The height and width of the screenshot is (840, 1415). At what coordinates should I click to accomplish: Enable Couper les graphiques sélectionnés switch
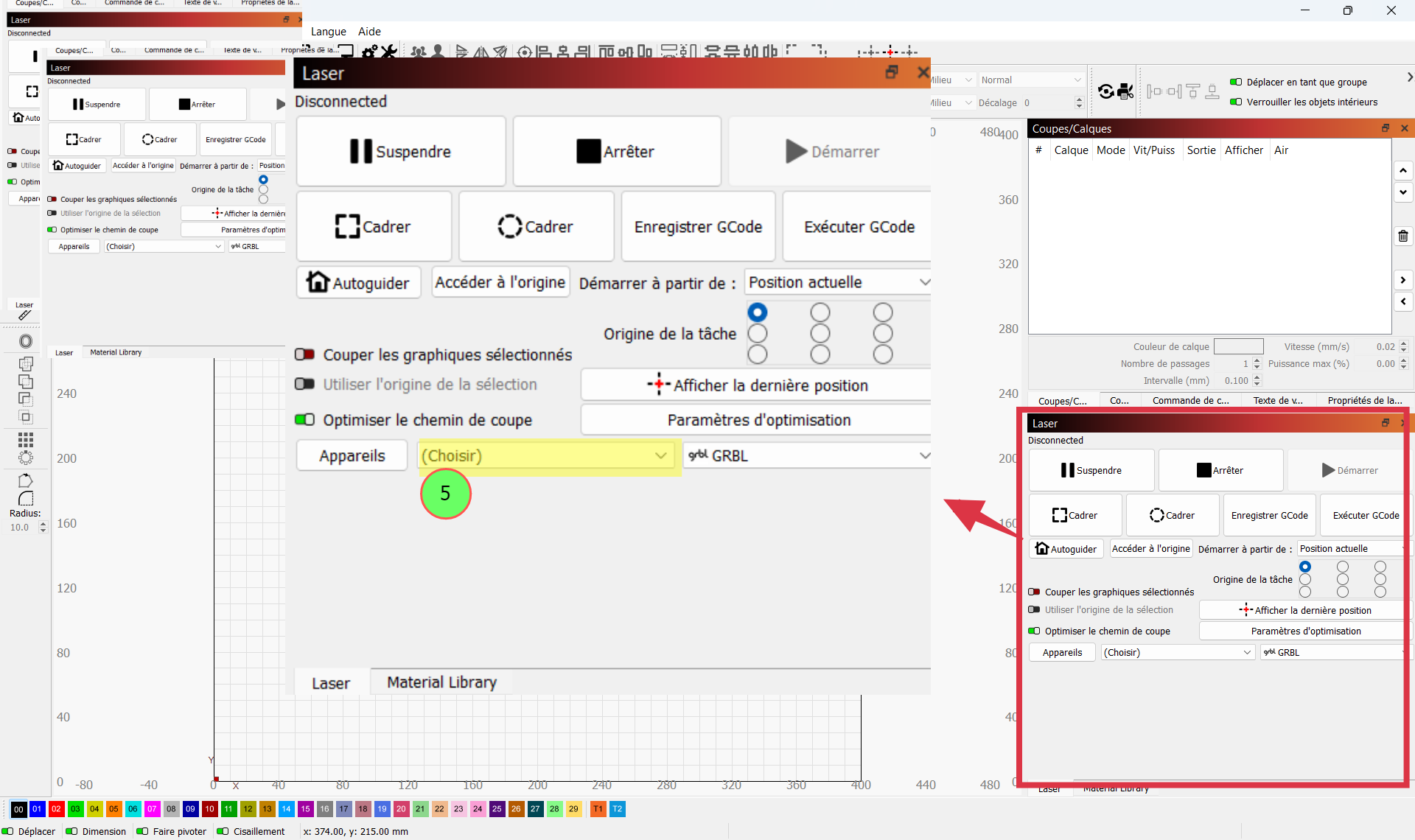tap(304, 354)
